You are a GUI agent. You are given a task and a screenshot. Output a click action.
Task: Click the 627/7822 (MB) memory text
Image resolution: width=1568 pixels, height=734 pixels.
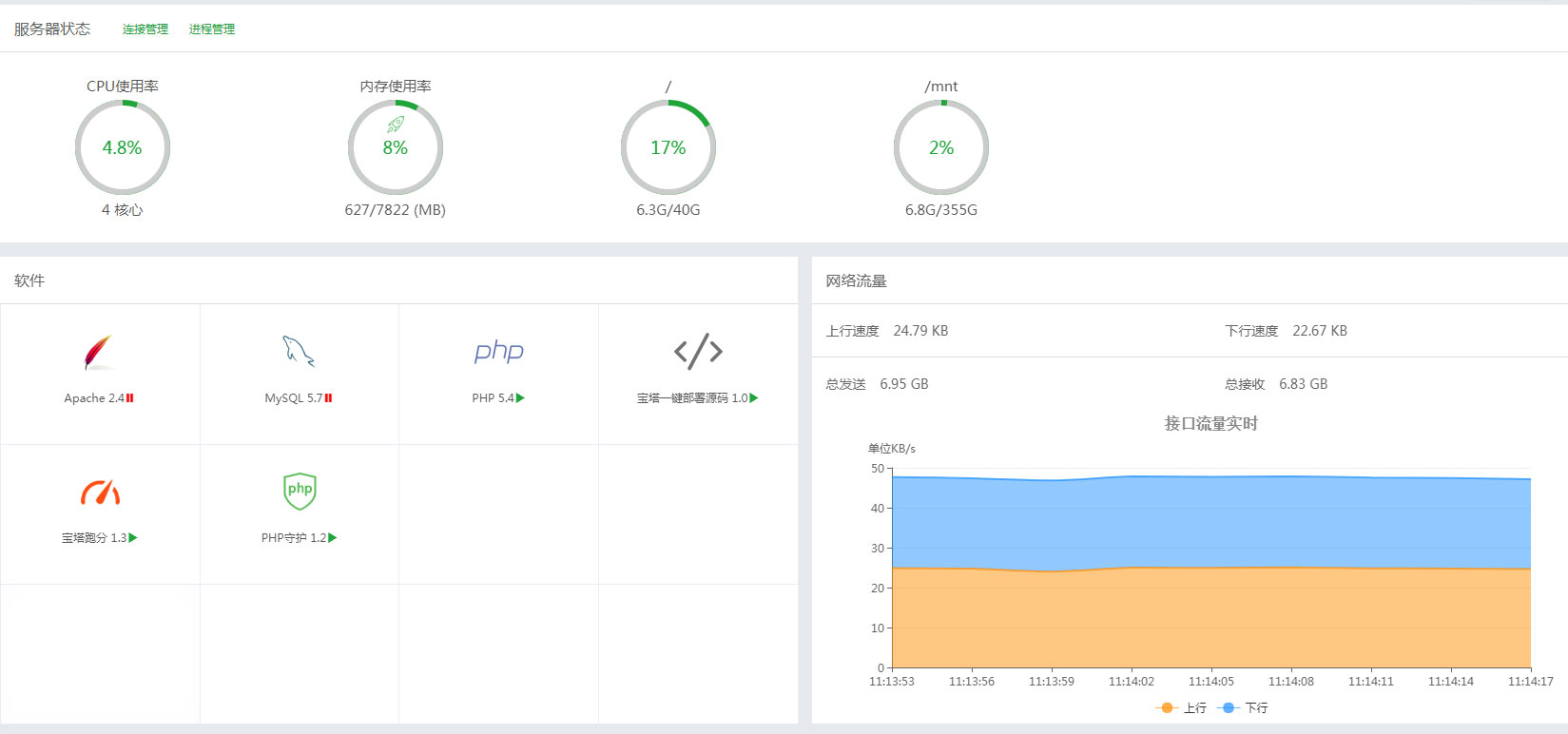click(396, 209)
